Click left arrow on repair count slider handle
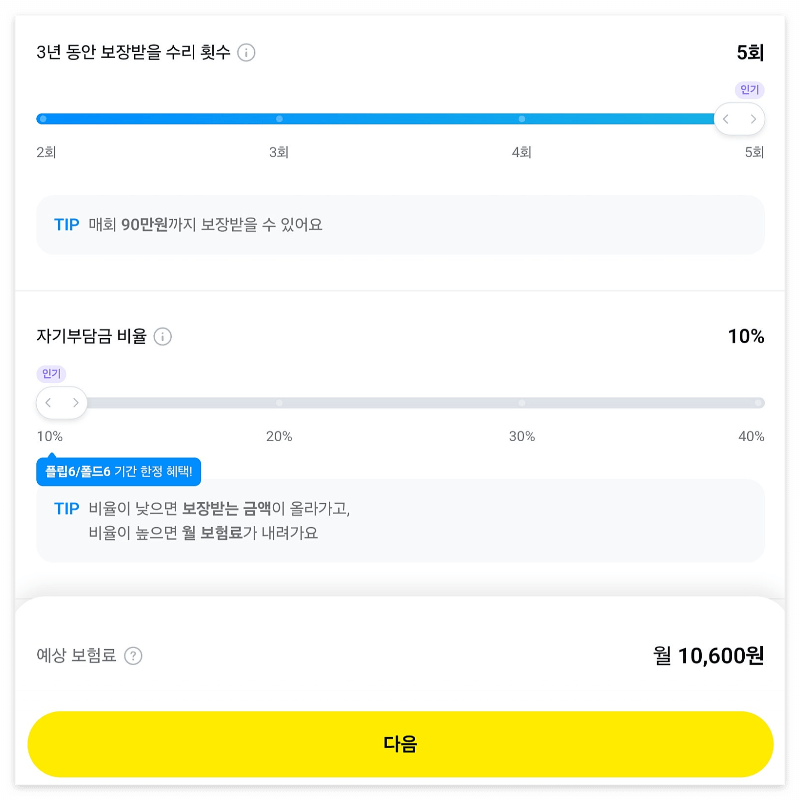The width and height of the screenshot is (800, 800). click(726, 118)
